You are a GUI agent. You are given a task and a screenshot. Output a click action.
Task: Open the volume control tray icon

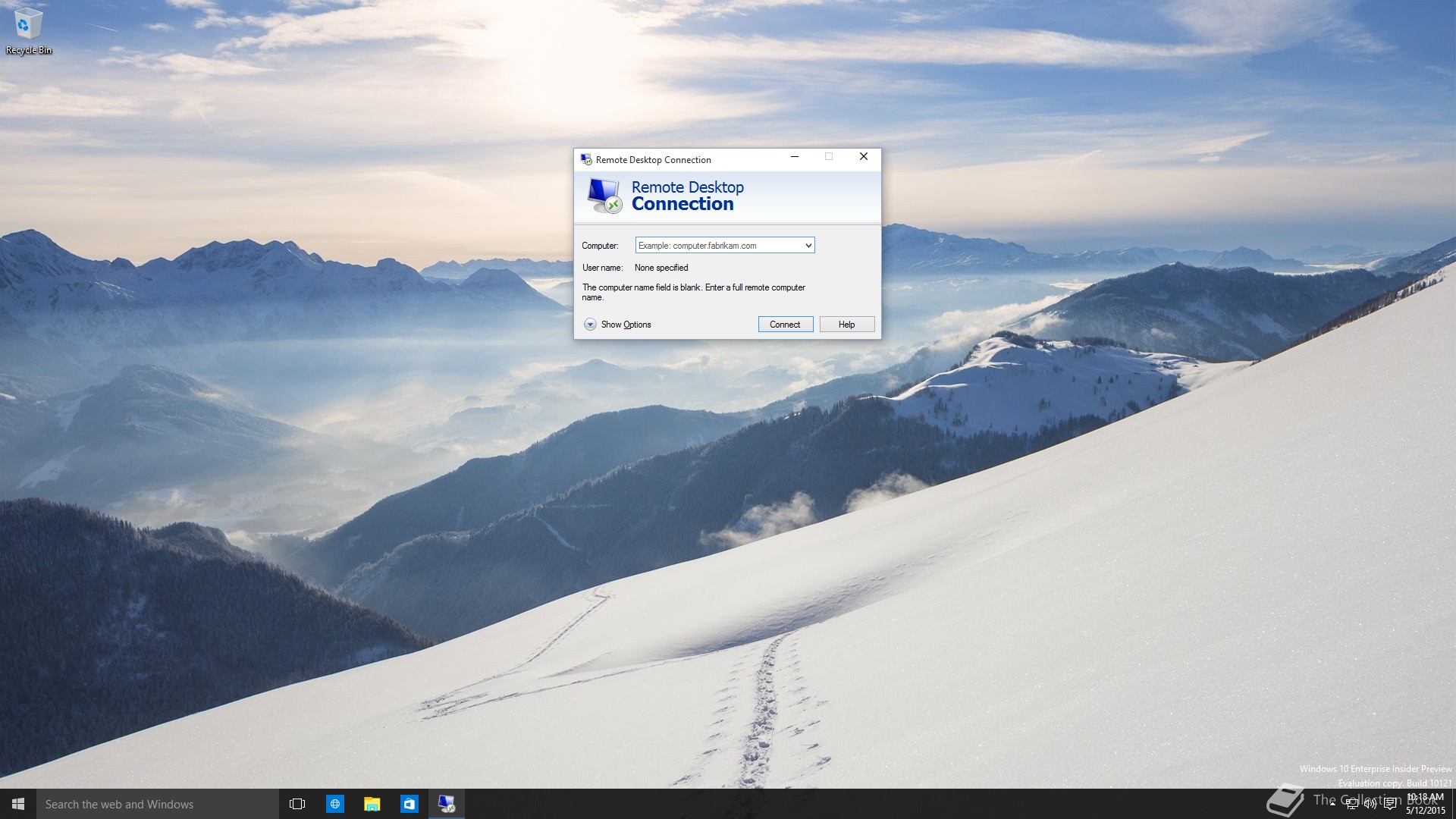1370,804
